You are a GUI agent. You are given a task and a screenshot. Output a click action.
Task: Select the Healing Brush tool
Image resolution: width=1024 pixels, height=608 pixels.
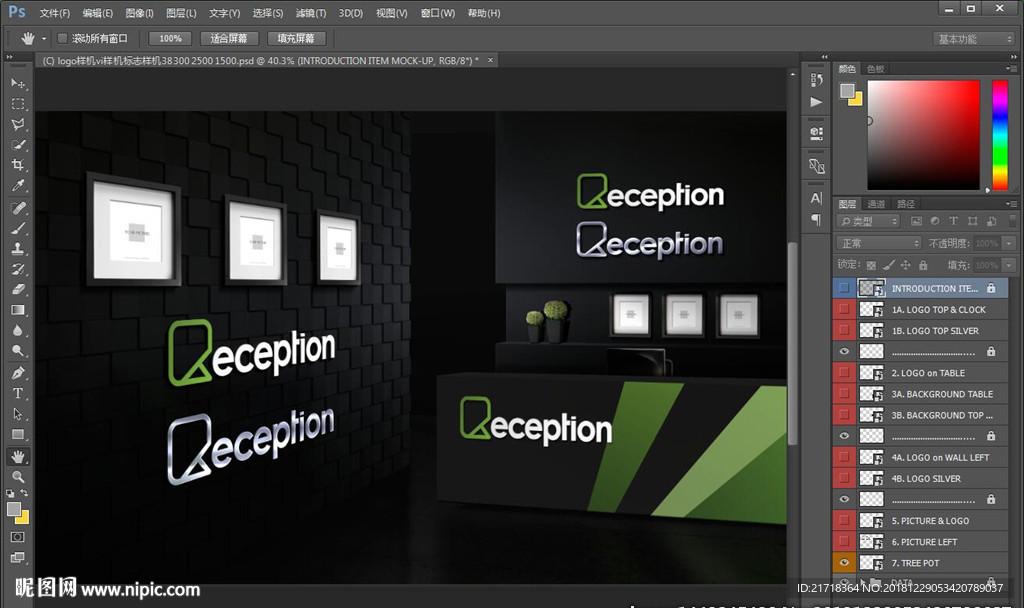(18, 208)
